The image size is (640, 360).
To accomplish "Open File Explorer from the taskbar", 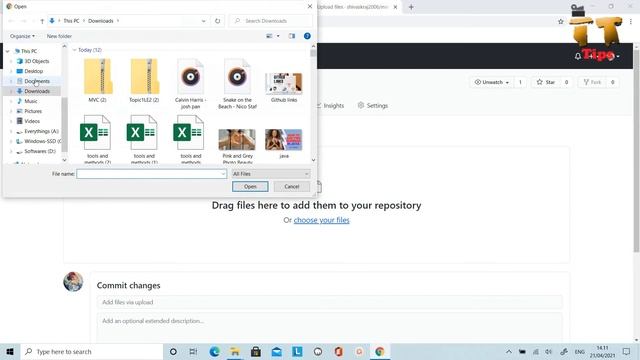I will [x=235, y=351].
